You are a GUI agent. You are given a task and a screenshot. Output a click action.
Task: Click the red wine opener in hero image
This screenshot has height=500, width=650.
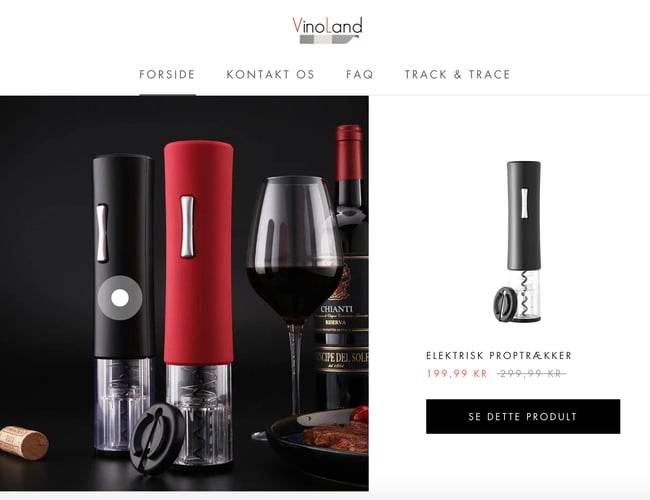click(x=199, y=303)
